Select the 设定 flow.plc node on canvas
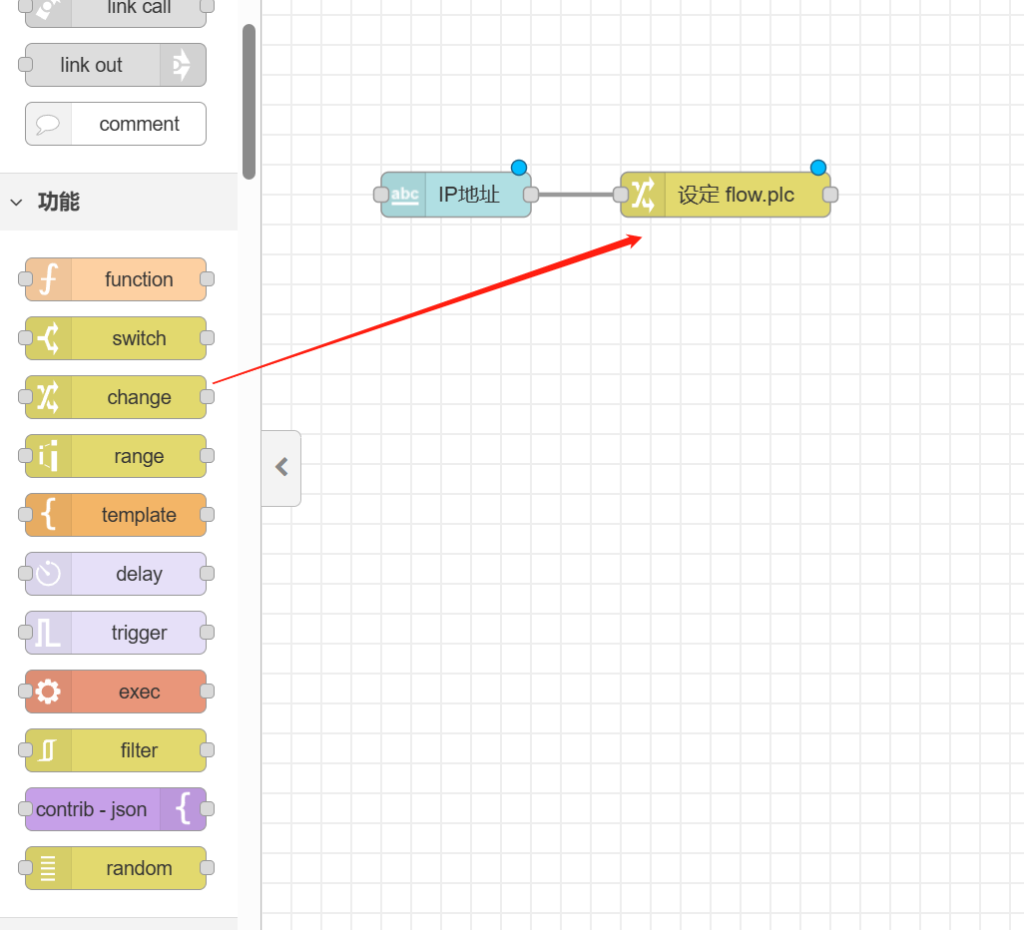The image size is (1024, 930). pos(736,195)
